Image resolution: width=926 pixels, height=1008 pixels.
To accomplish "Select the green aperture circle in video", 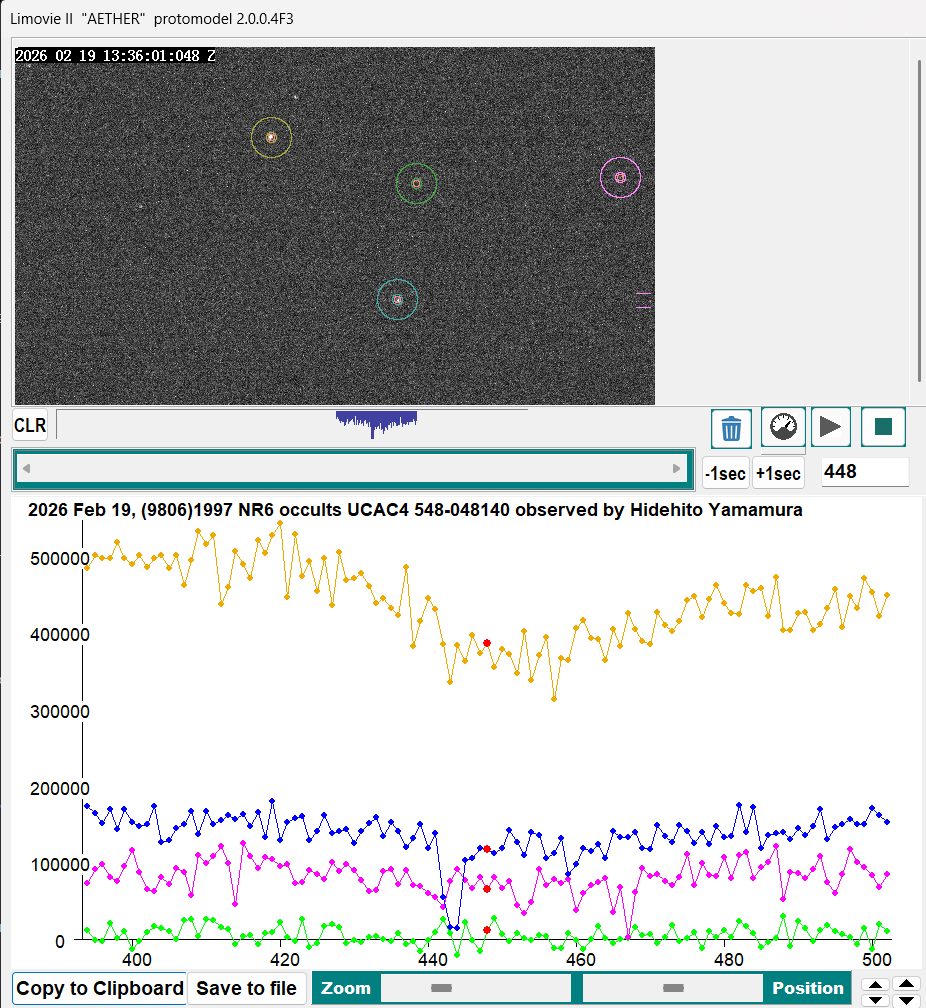I will [x=417, y=184].
